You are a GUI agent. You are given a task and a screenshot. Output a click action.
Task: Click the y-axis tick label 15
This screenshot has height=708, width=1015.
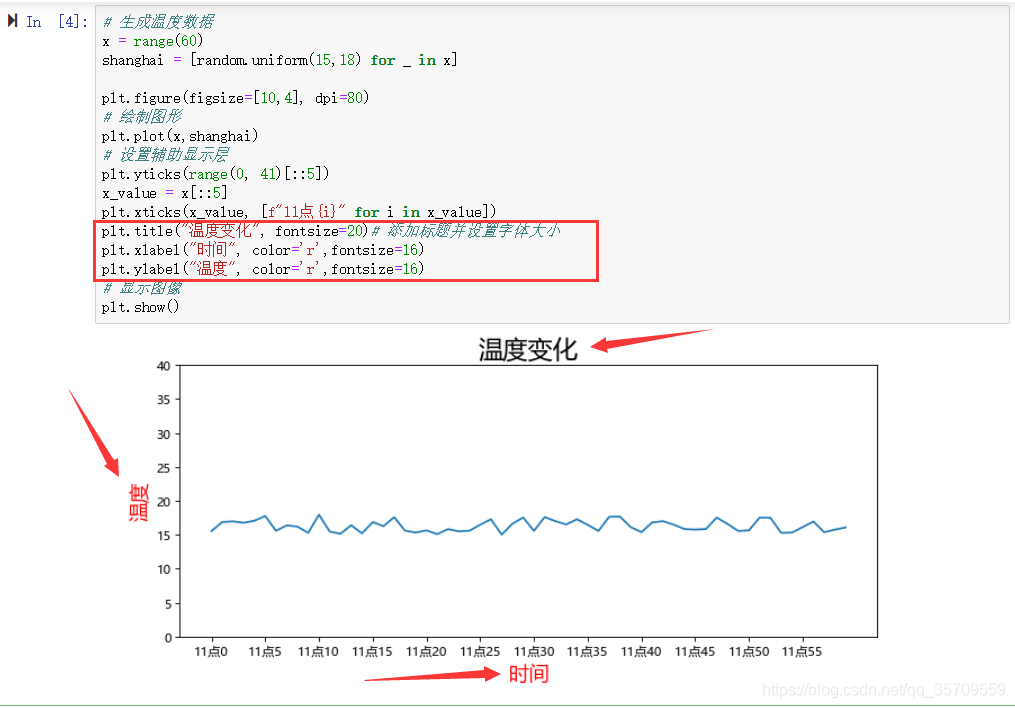tap(164, 535)
